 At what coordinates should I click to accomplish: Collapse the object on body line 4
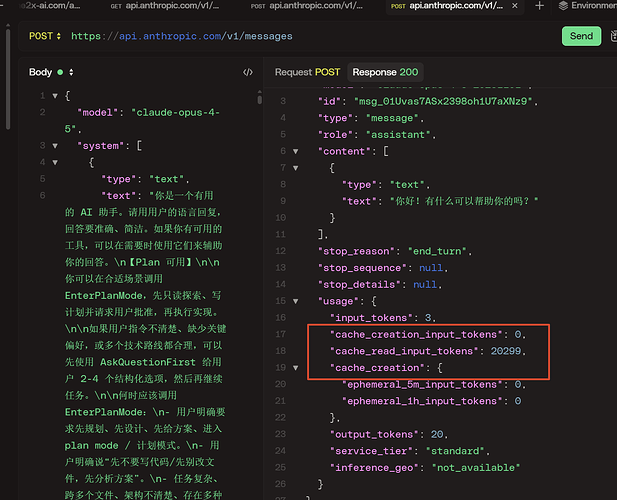point(55,162)
